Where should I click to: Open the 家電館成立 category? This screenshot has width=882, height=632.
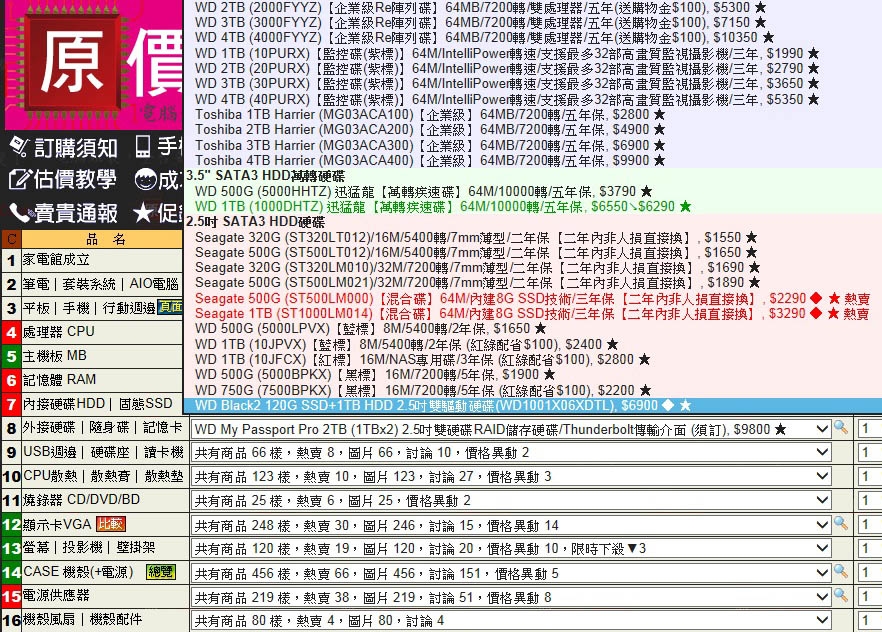56,260
